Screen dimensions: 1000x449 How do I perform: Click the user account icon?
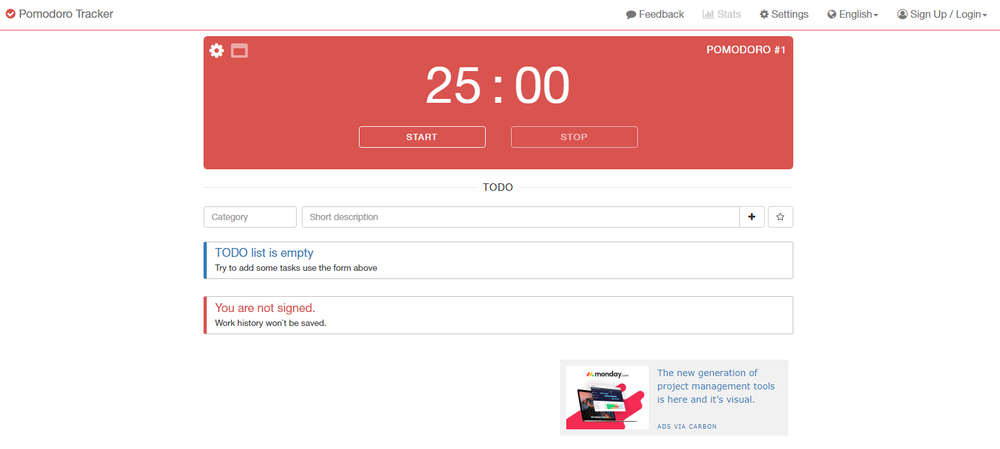tap(902, 15)
